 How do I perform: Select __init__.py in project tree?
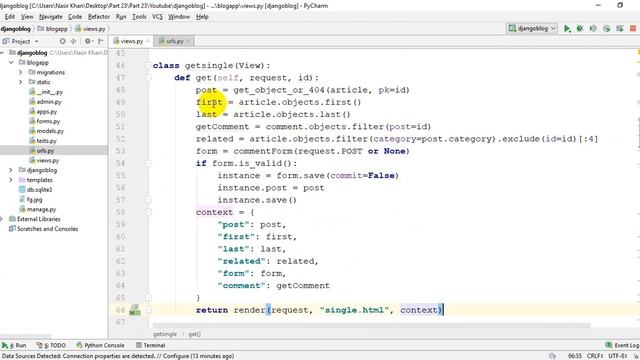point(46,92)
